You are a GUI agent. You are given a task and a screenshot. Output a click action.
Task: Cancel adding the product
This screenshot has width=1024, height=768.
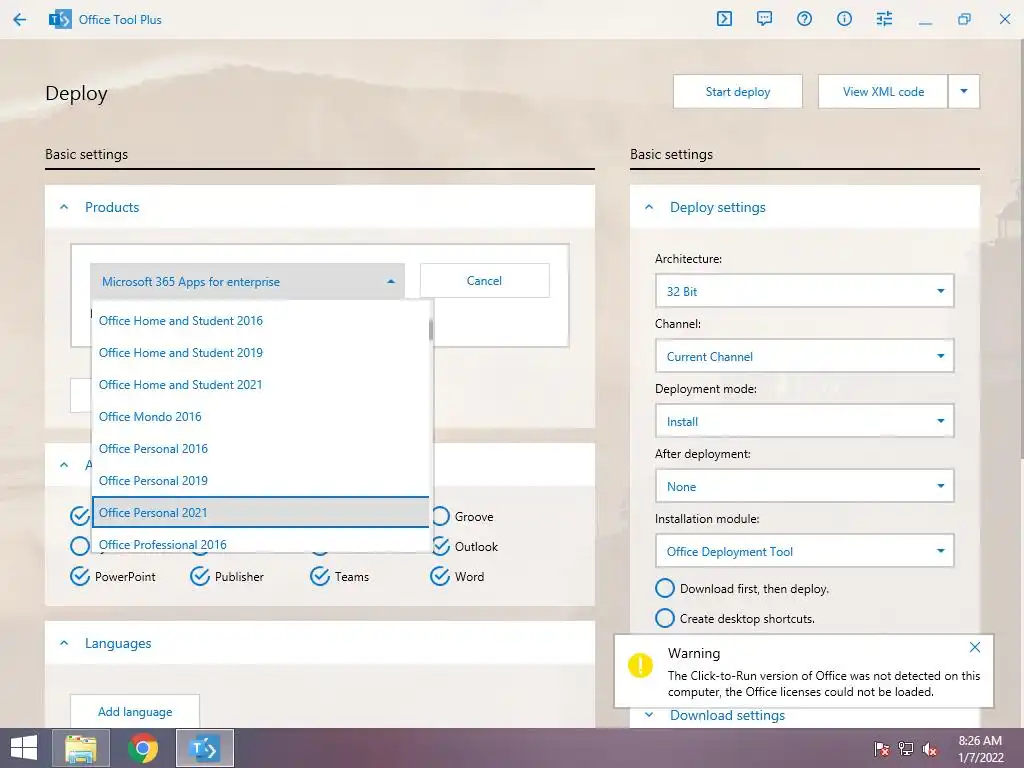[x=485, y=281]
